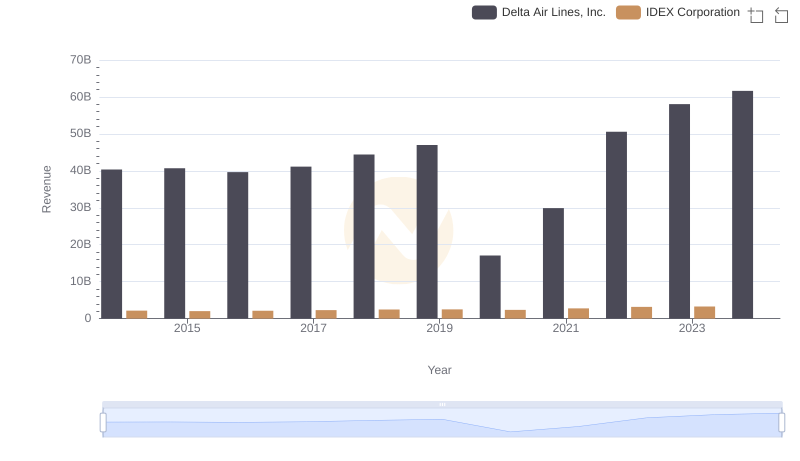Click the area zoom tool icon
This screenshot has height=461, width=800.
756,15
